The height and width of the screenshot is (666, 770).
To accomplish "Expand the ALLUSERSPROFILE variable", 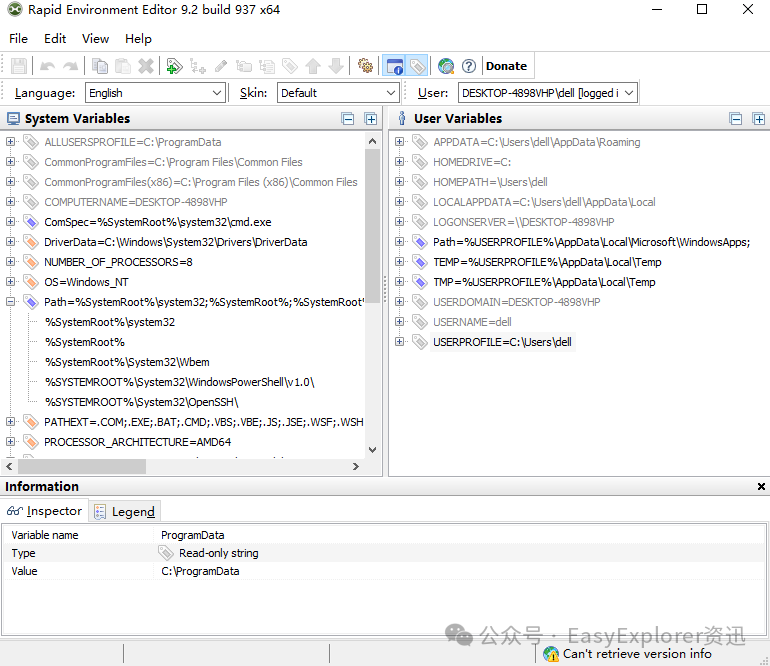I will coord(10,142).
